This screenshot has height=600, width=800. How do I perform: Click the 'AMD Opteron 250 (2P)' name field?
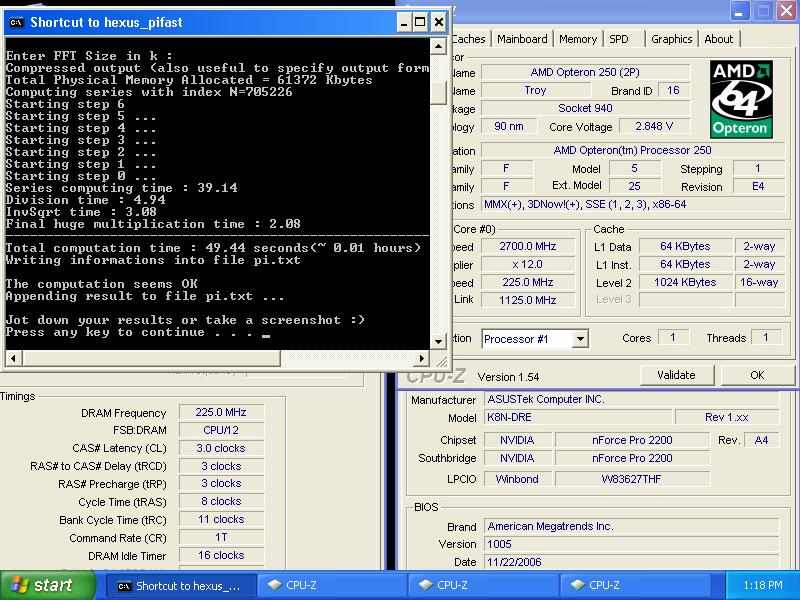point(585,72)
